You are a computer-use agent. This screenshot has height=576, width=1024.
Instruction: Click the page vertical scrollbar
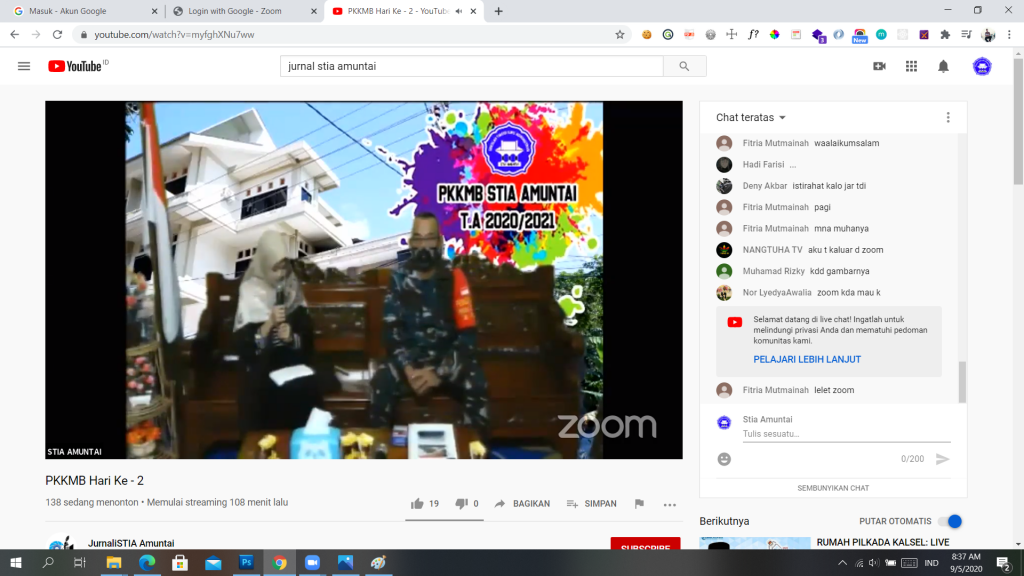(x=1018, y=121)
